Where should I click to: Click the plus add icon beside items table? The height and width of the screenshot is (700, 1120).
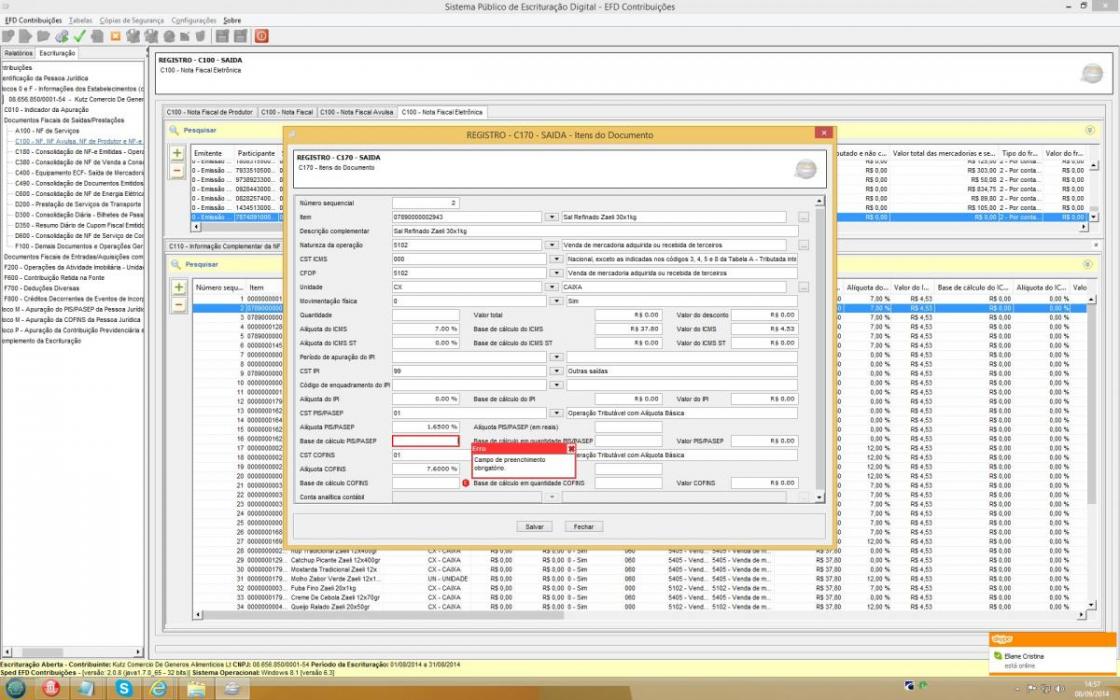(x=179, y=287)
